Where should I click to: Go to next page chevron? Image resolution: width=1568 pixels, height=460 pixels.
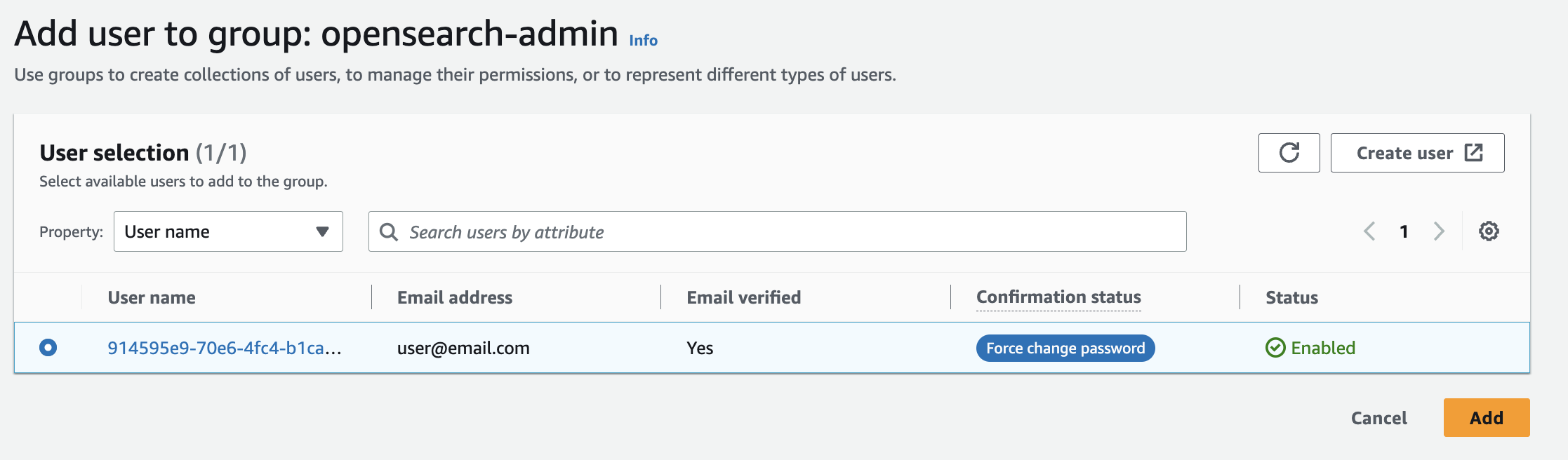[x=1439, y=231]
